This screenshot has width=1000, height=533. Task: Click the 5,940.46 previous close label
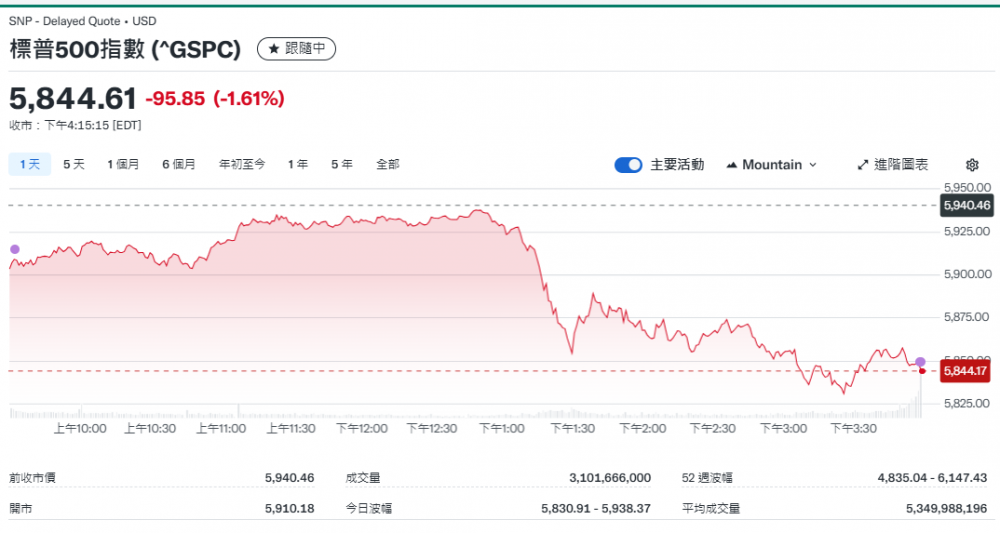[x=965, y=205]
